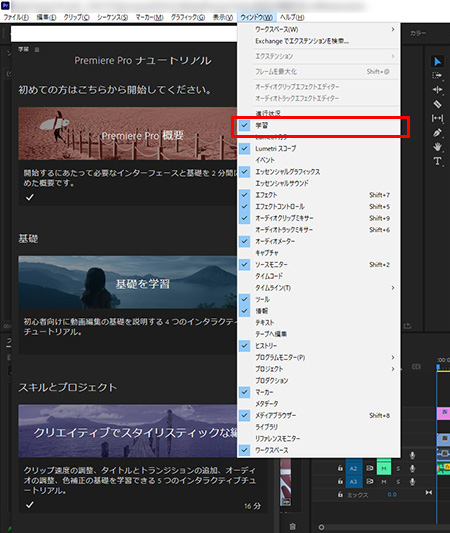Image resolution: width=450 pixels, height=533 pixels.
Task: Open クリップ(C) menu in menu bar
Action: (76, 17)
